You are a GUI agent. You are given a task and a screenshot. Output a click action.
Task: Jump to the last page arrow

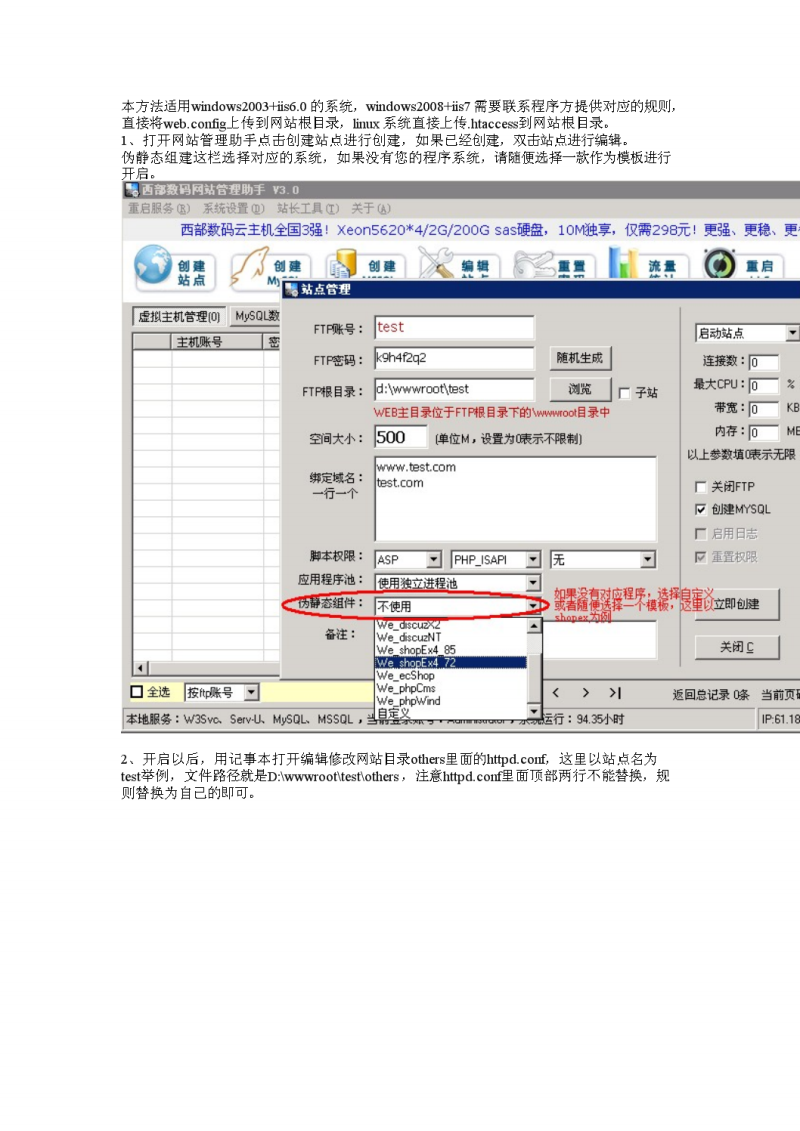615,692
